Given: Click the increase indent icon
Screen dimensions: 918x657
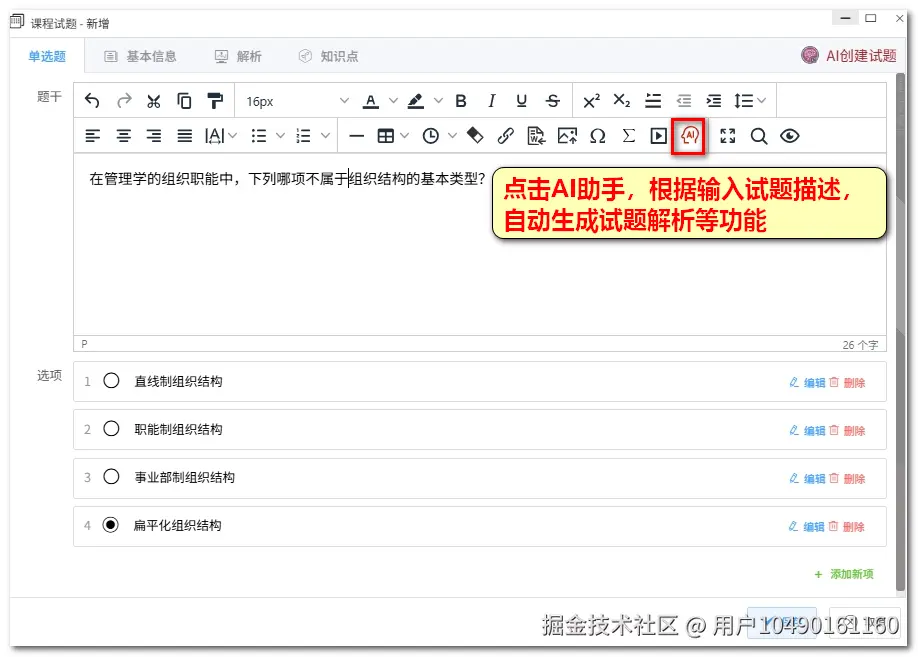Looking at the screenshot, I should tap(714, 101).
